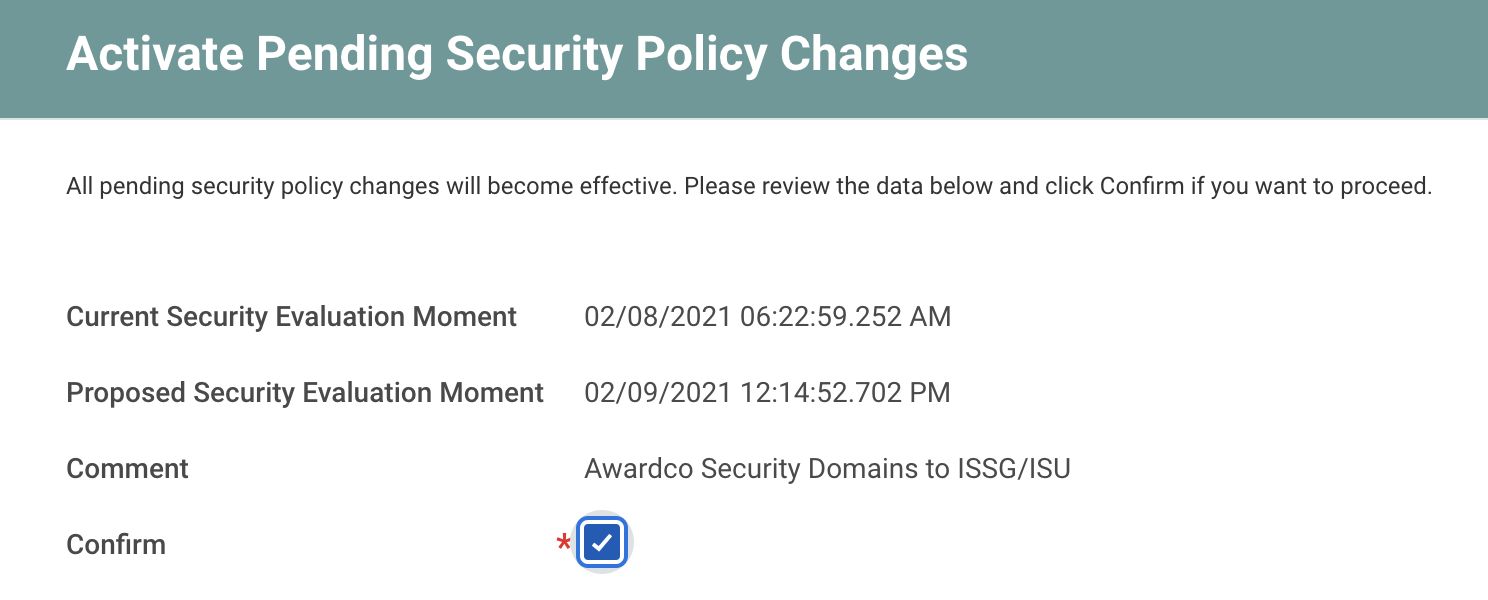Screen dimensions: 1488x600
Task: Click the time 12:14:52.702 PM
Action: tap(845, 393)
